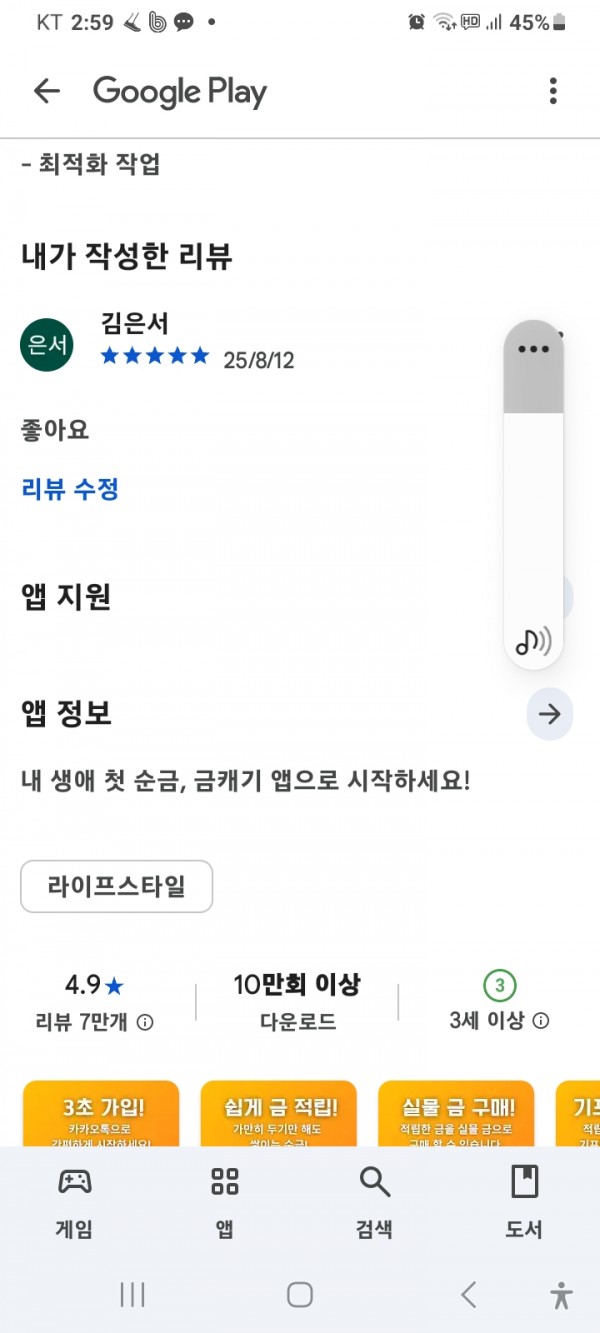600x1333 pixels.
Task: Open the 3초 가입 screenshot thumbnail
Action: pyautogui.click(x=101, y=1113)
